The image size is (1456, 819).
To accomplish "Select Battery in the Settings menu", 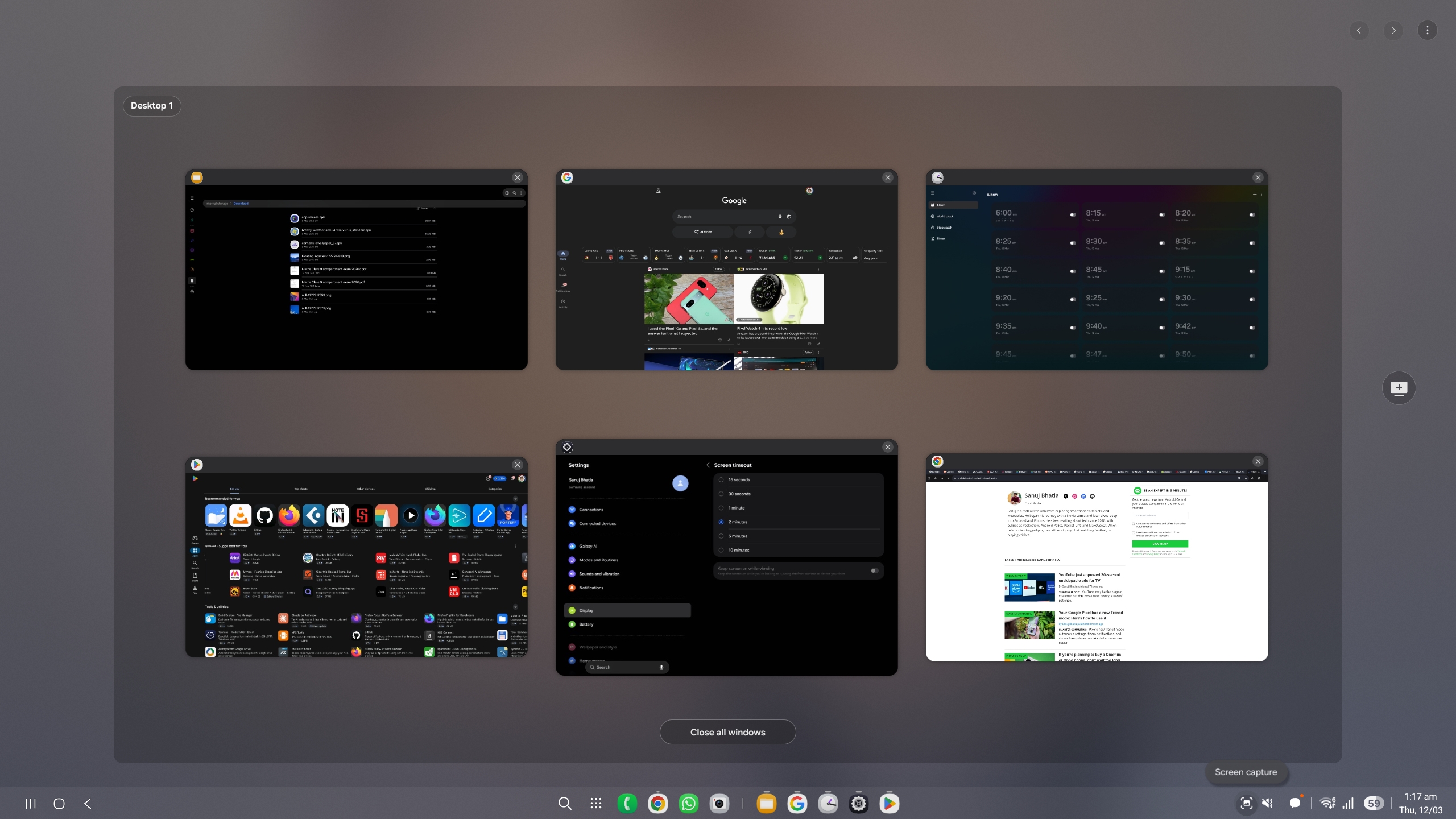I will [586, 624].
